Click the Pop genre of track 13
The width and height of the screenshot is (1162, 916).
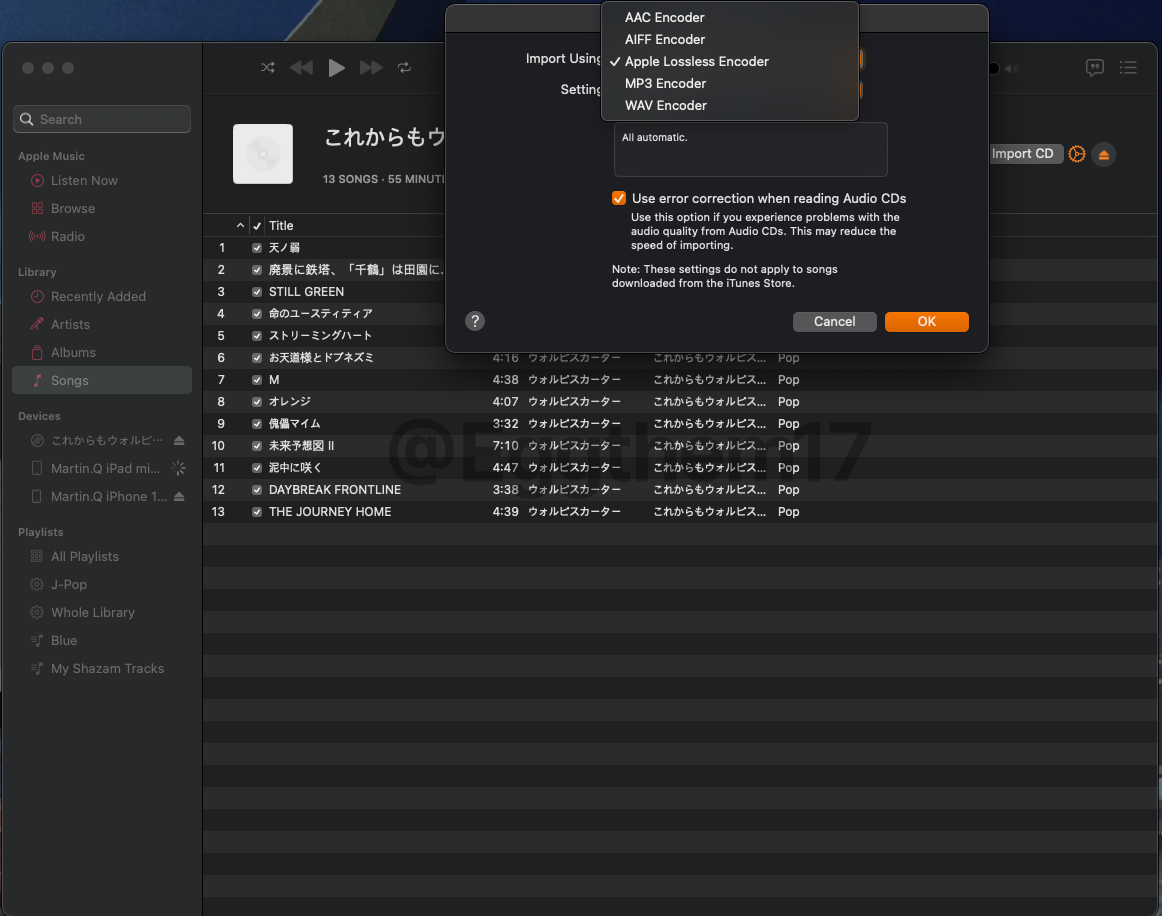point(788,512)
